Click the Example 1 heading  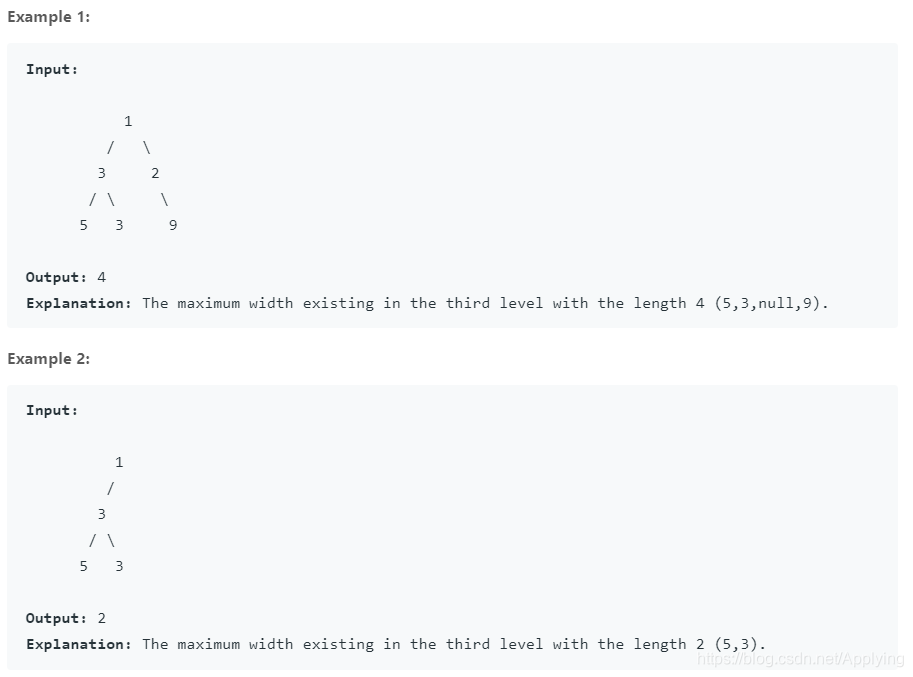49,17
